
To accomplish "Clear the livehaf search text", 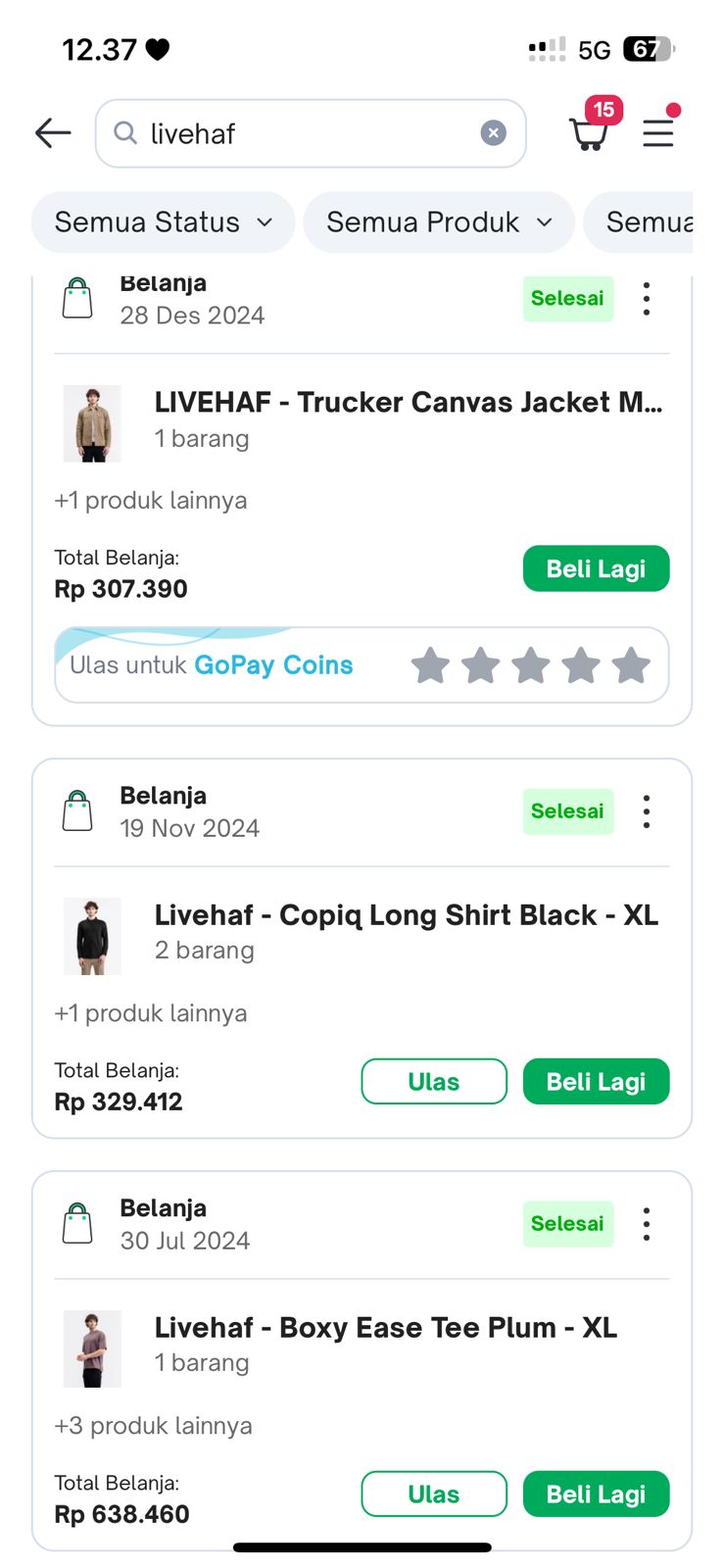I will 493,133.
